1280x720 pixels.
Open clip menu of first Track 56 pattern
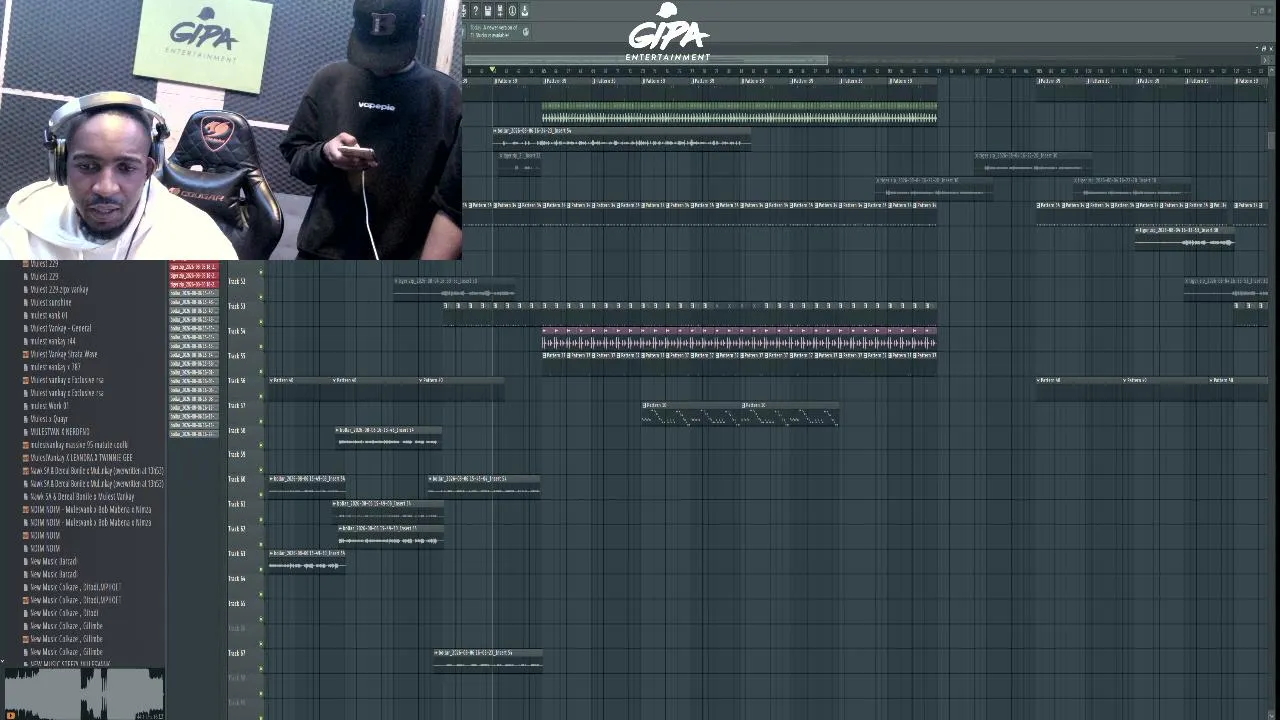click(x=272, y=381)
